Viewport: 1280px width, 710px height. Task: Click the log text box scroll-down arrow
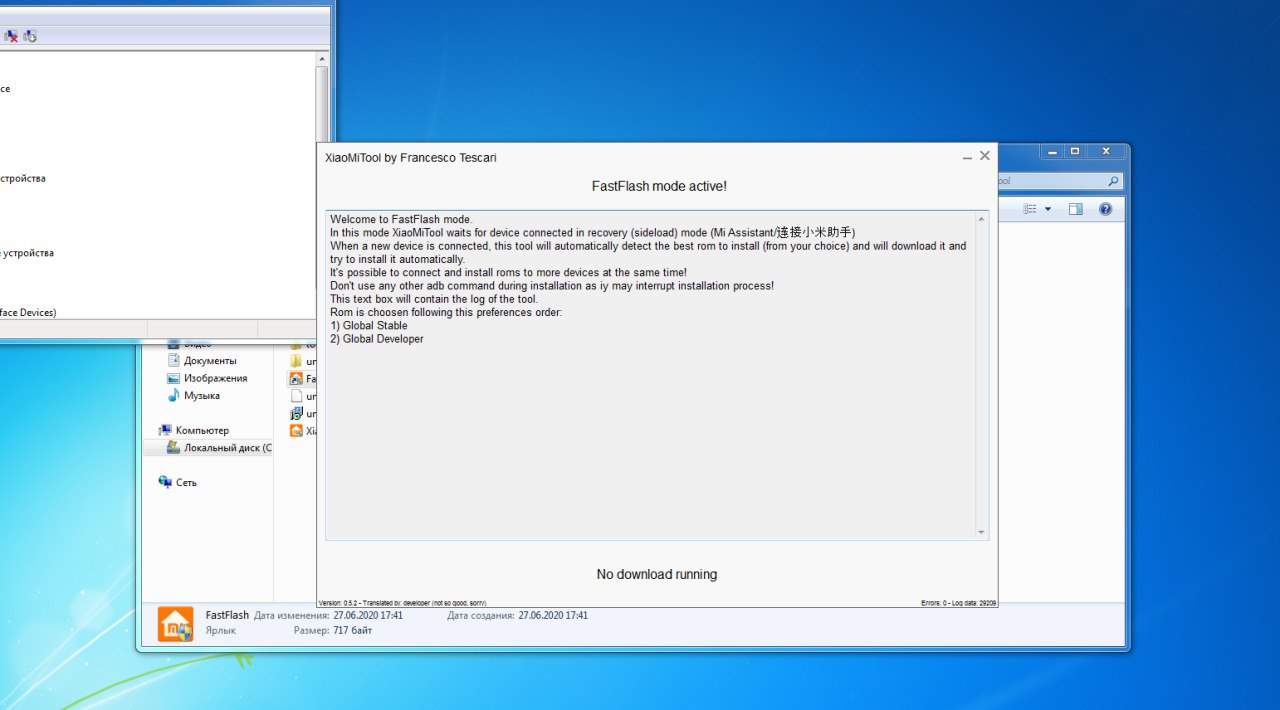(981, 532)
